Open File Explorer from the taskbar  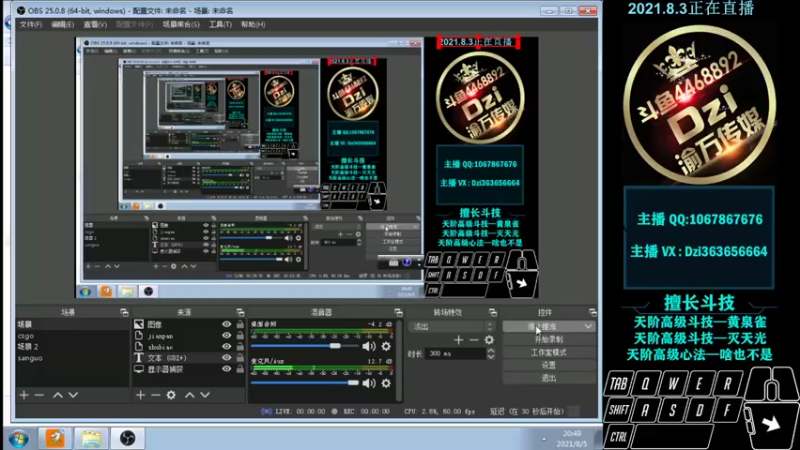tap(91, 438)
